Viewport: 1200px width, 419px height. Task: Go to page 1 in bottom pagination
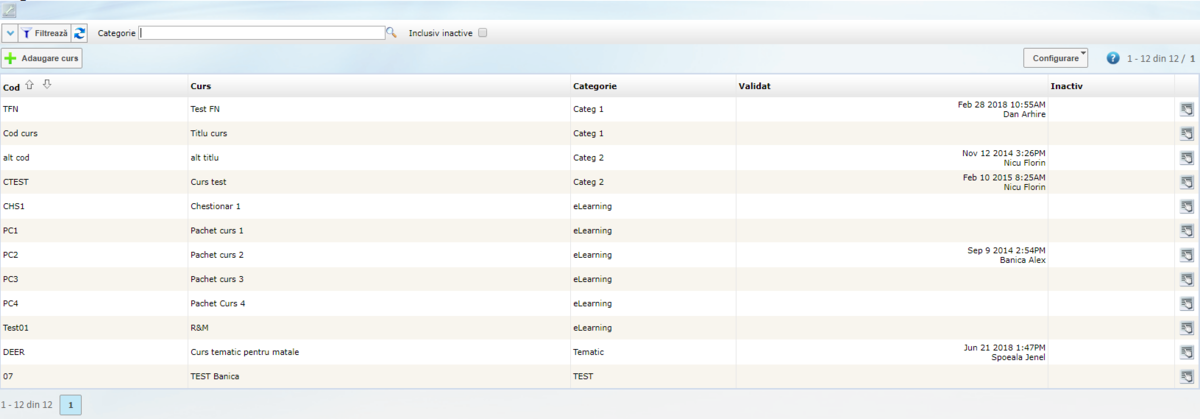click(x=71, y=405)
